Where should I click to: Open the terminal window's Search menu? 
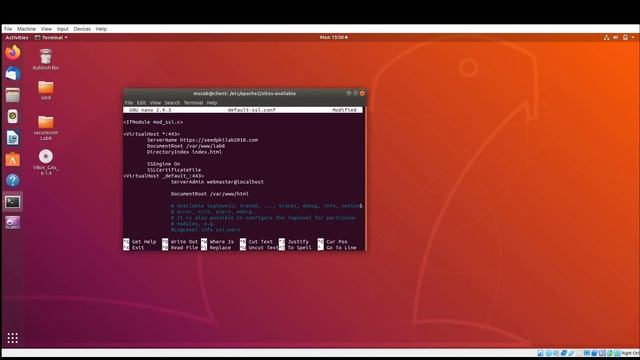172,103
